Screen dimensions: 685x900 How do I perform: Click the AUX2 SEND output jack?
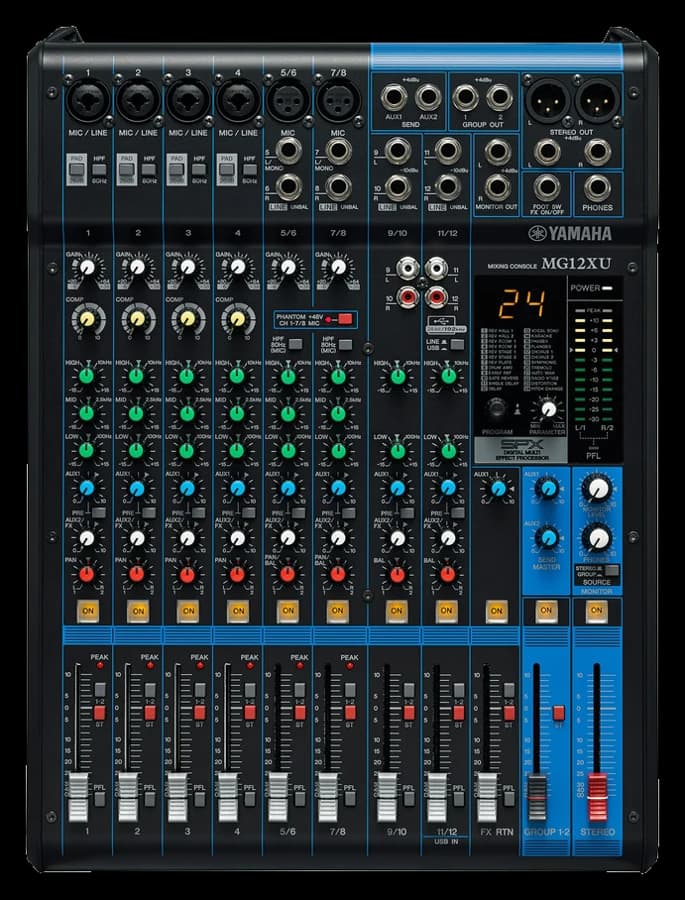point(428,97)
